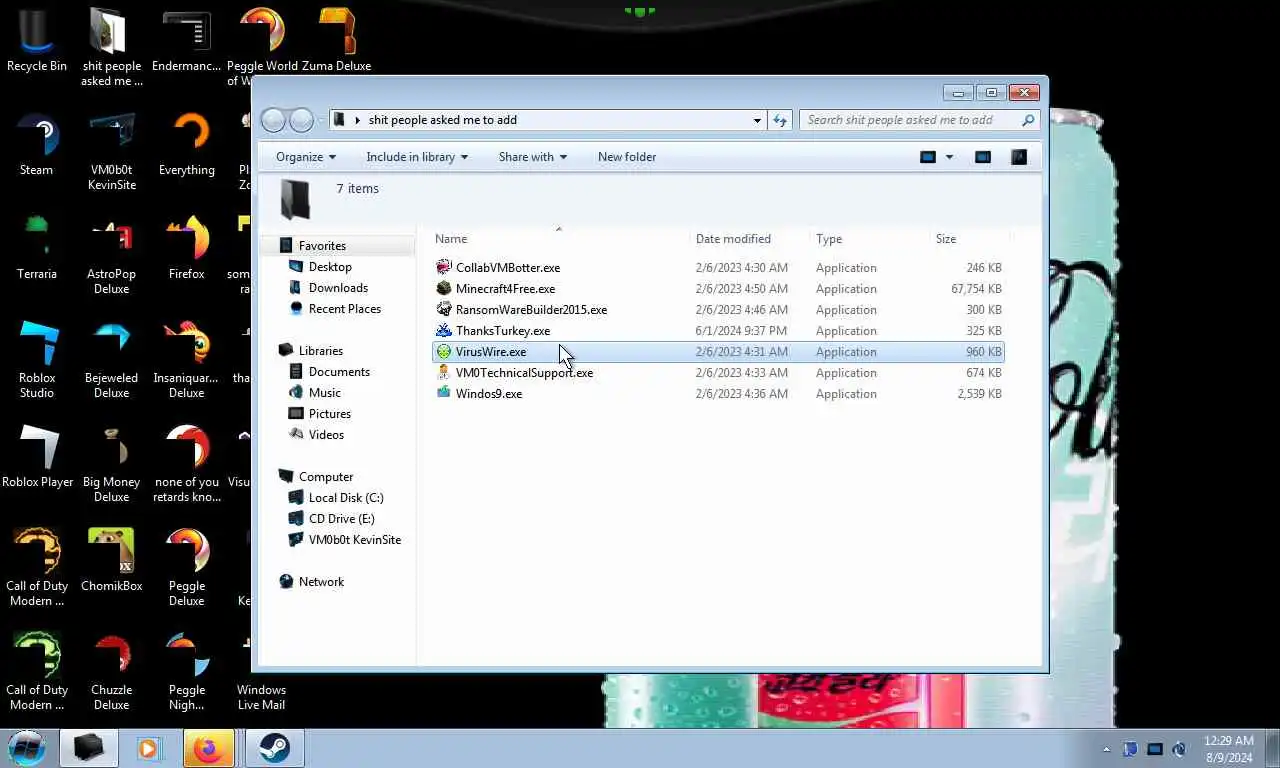The height and width of the screenshot is (768, 1280).
Task: Open the Music library
Action: pos(324,393)
